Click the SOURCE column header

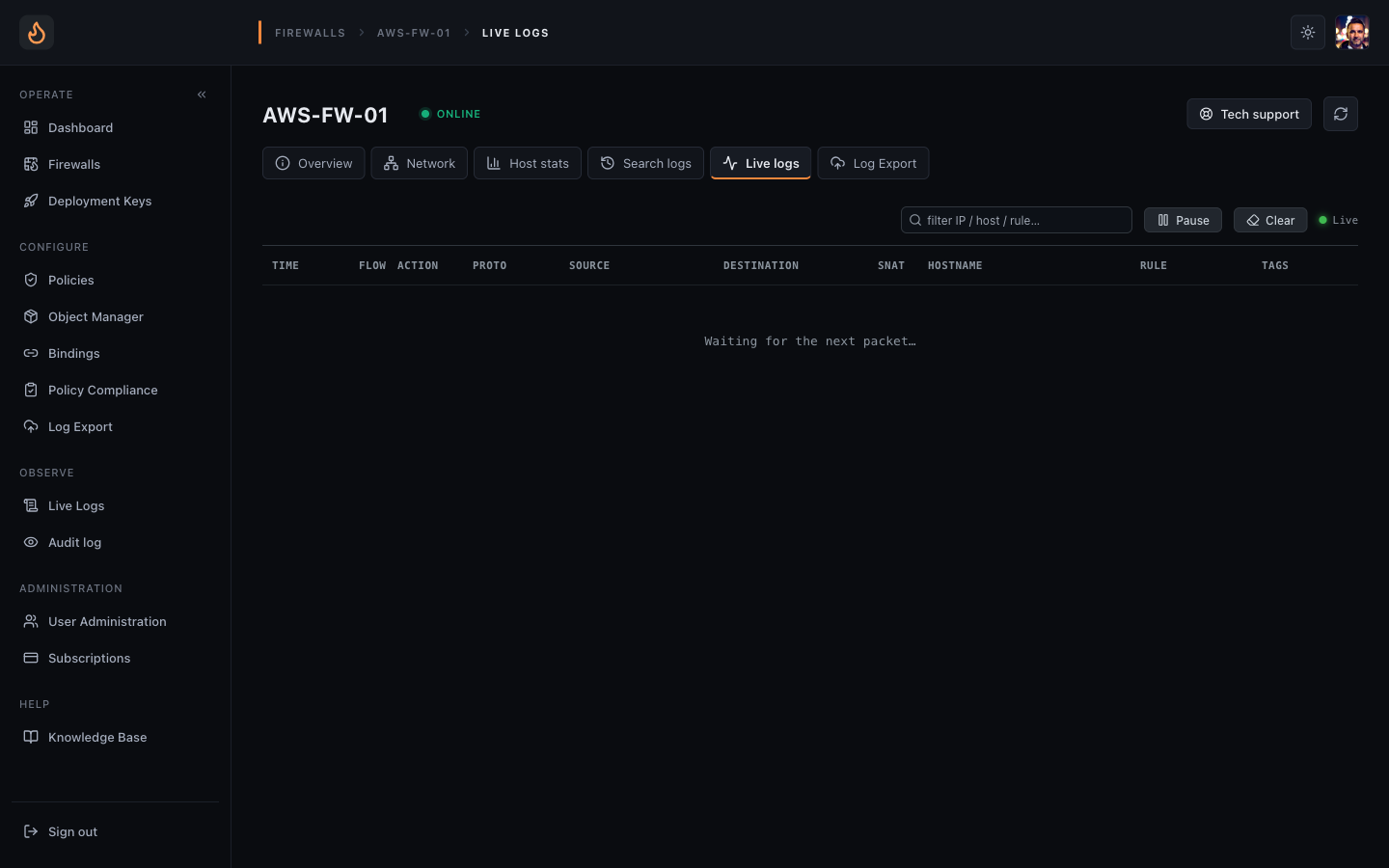(x=589, y=265)
